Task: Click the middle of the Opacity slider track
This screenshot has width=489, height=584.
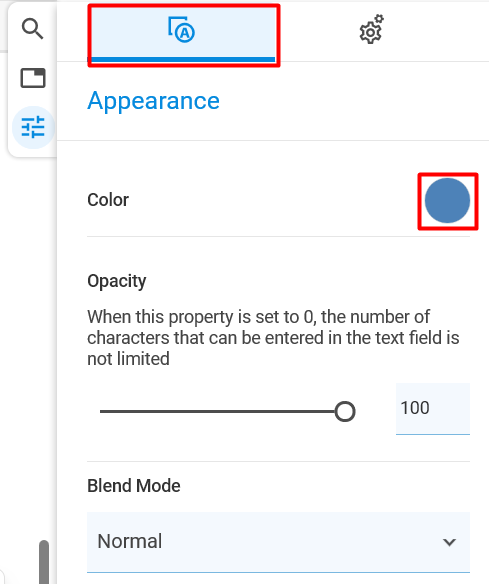Action: coord(222,412)
